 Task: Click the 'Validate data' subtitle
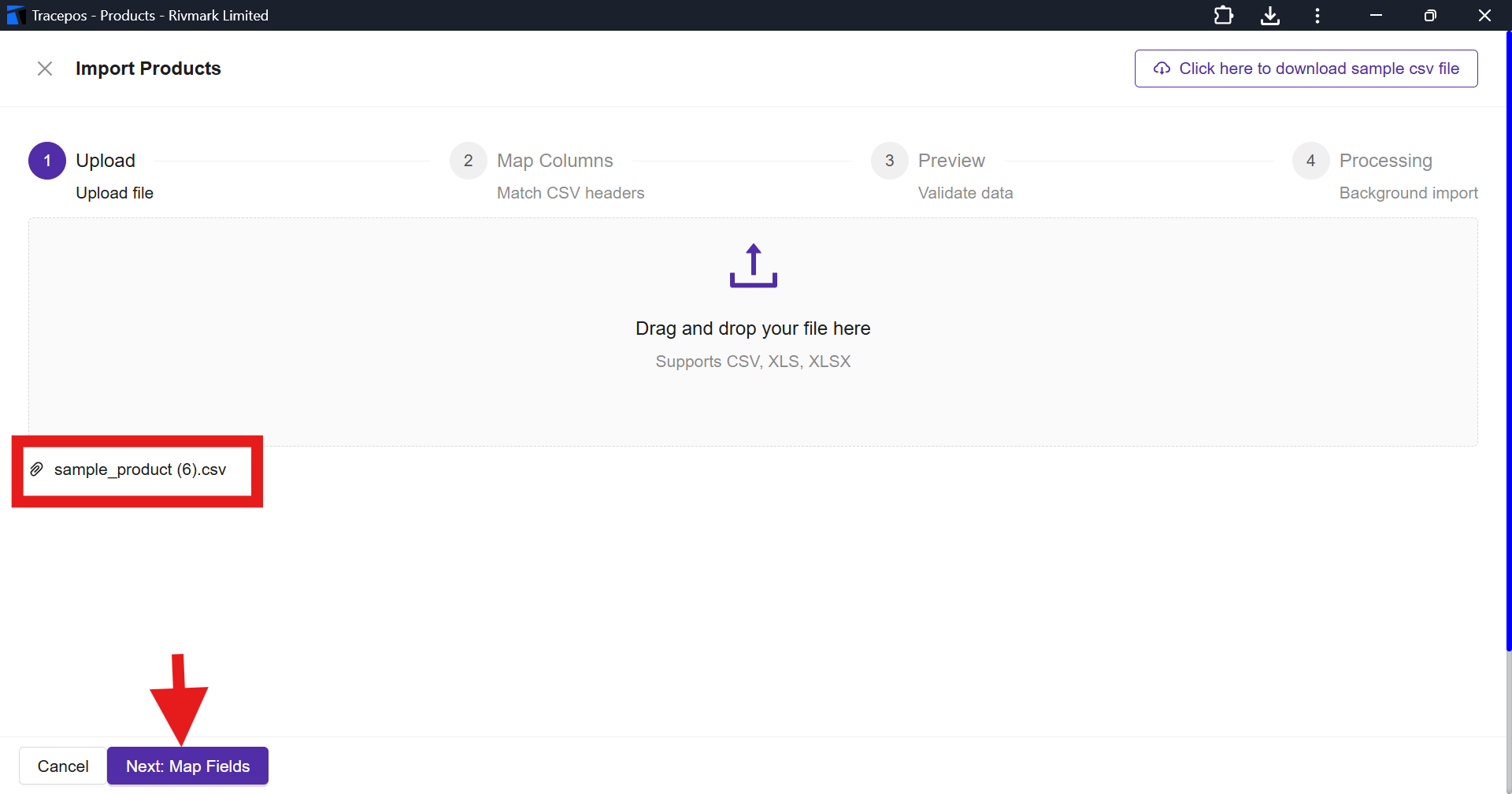pyautogui.click(x=965, y=193)
